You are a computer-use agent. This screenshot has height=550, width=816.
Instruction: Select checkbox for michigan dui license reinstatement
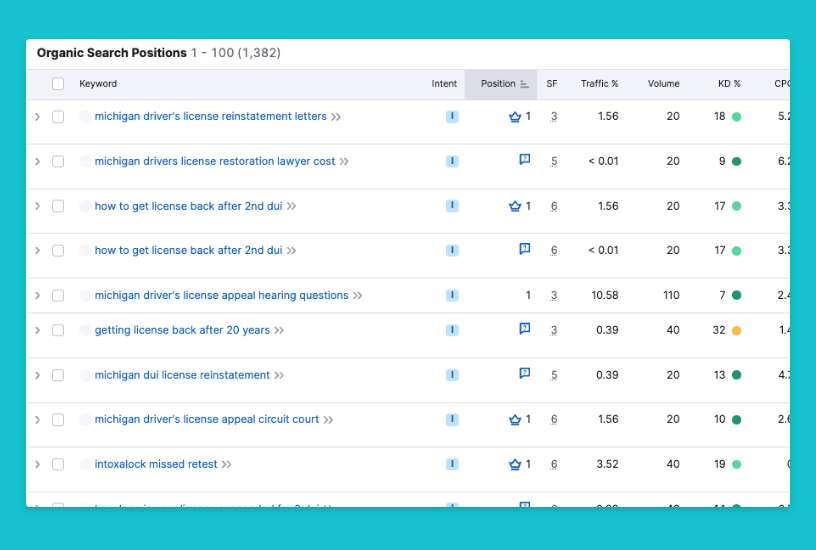click(58, 375)
